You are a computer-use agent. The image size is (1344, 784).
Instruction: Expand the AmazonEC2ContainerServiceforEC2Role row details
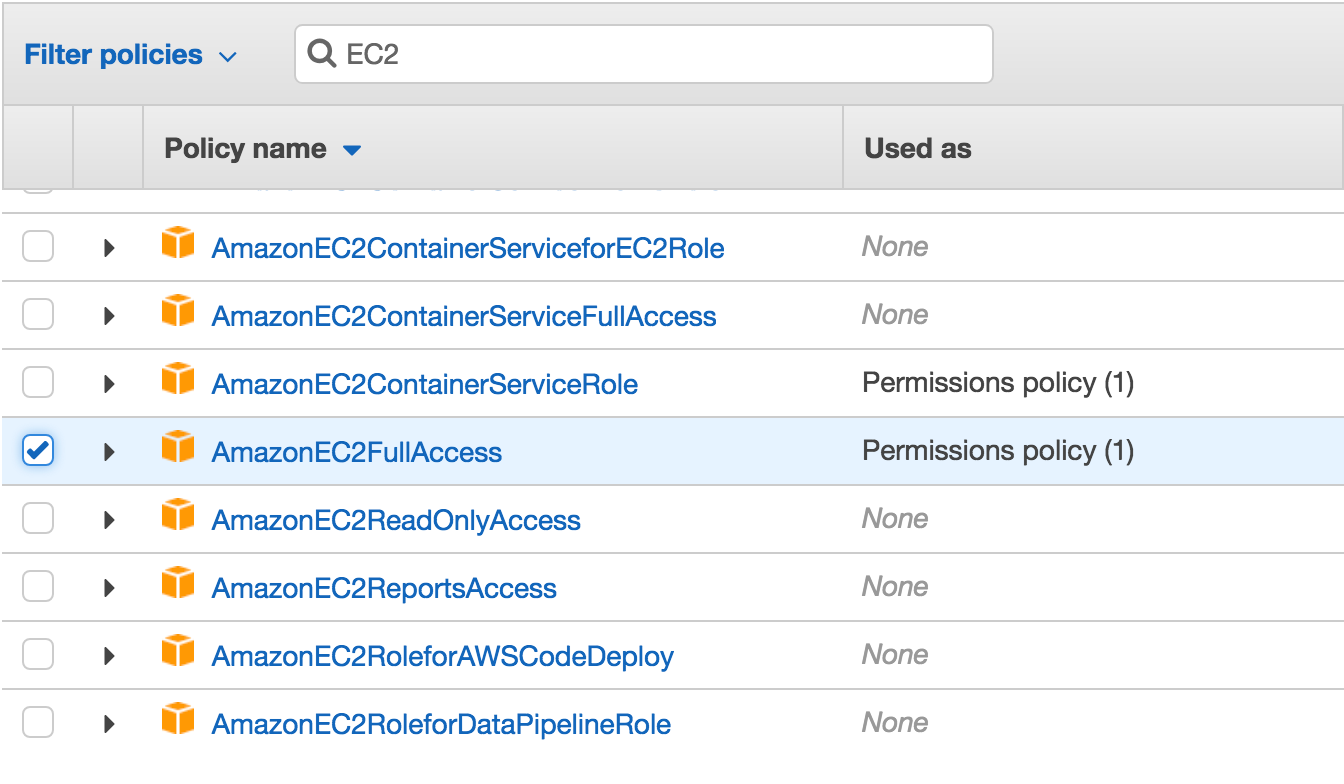click(110, 248)
